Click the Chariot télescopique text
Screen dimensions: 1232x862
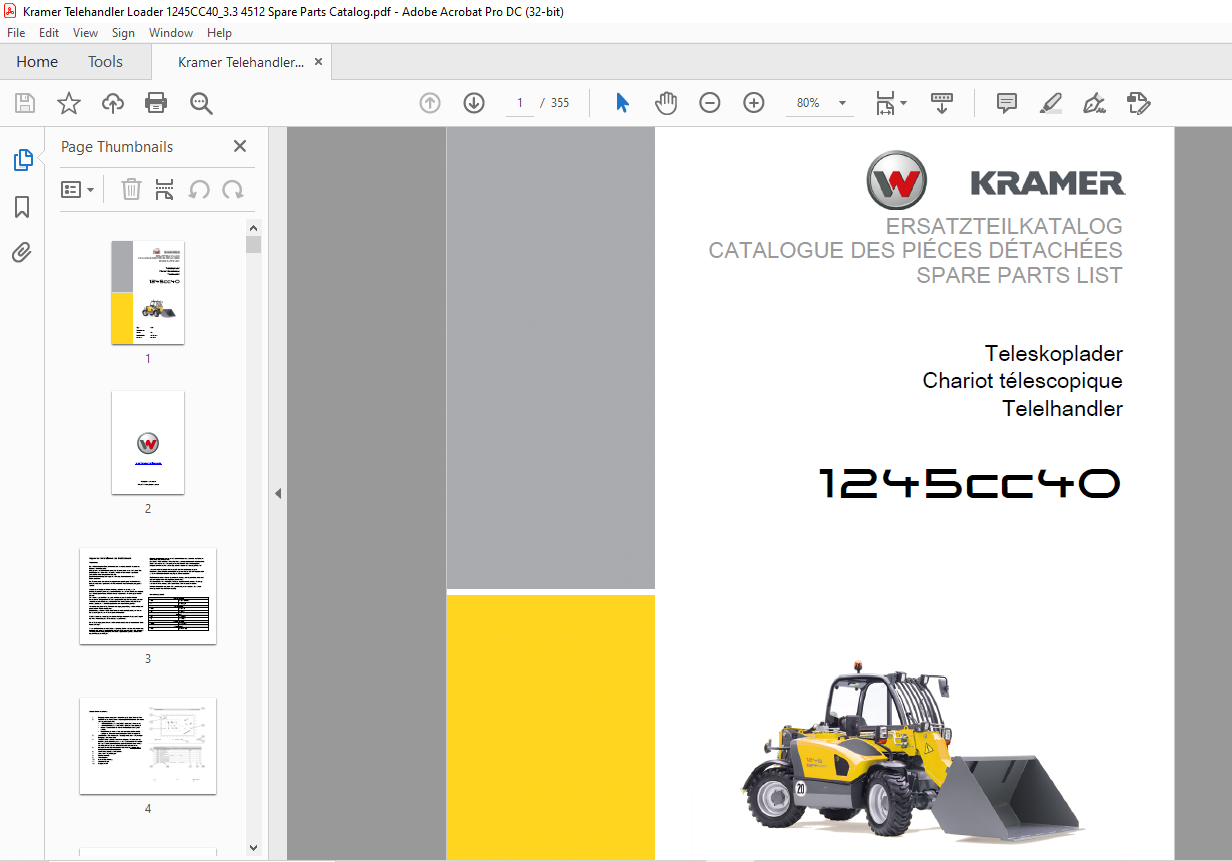1023,381
